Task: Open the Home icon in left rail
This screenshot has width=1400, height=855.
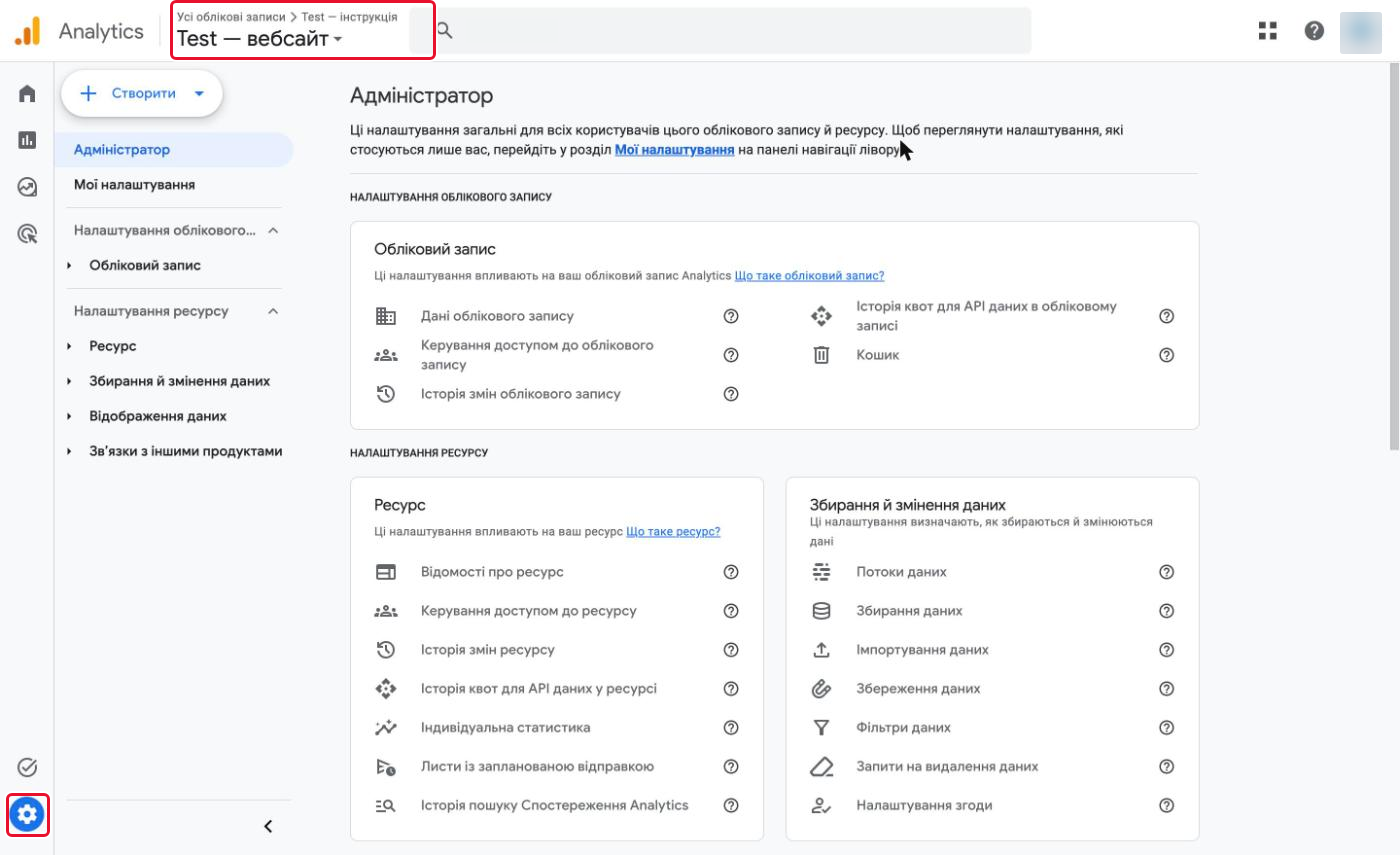Action: (27, 94)
